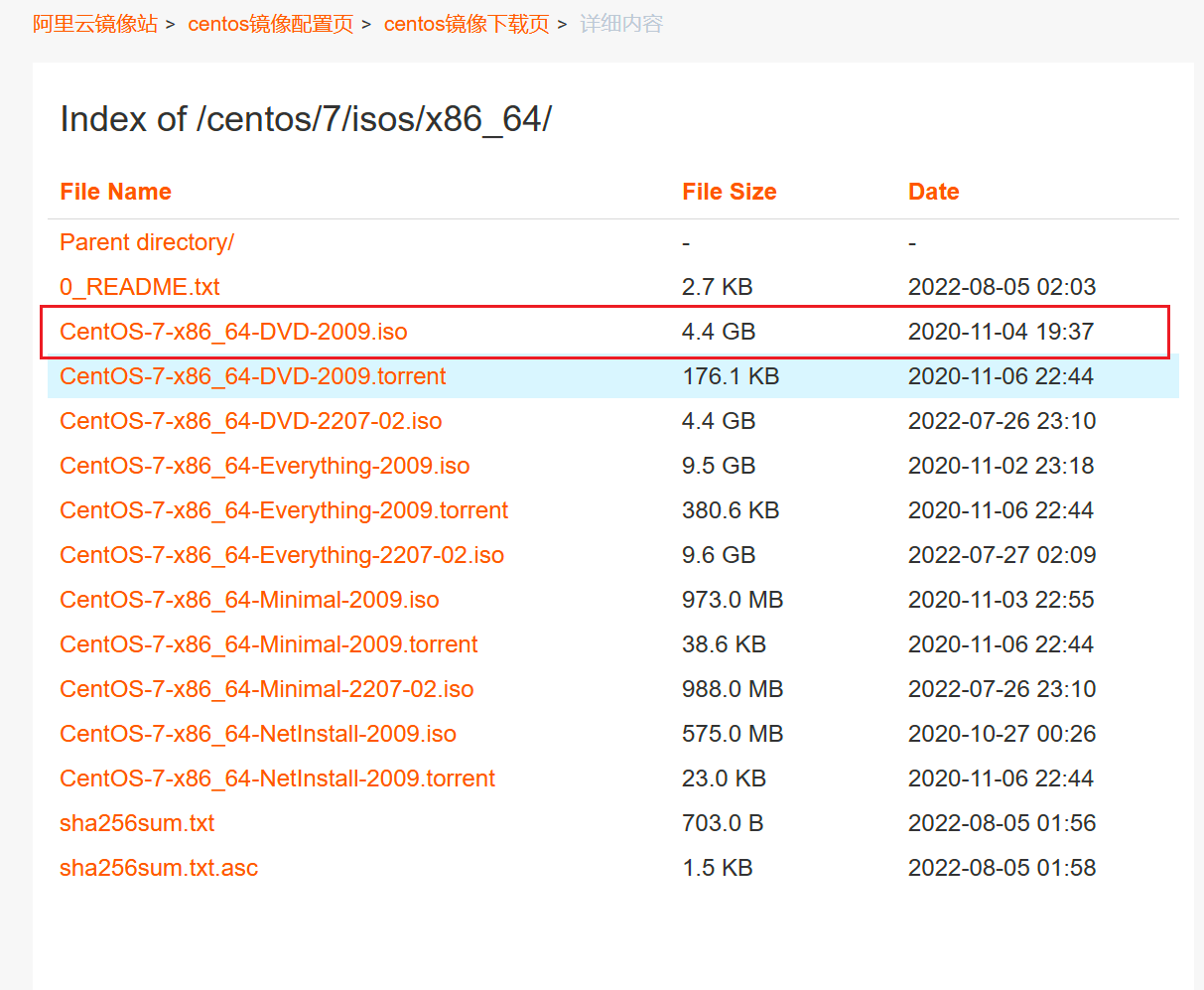Click the 23.0 KB size cell
Viewport: 1204px width, 990px height.
[725, 778]
